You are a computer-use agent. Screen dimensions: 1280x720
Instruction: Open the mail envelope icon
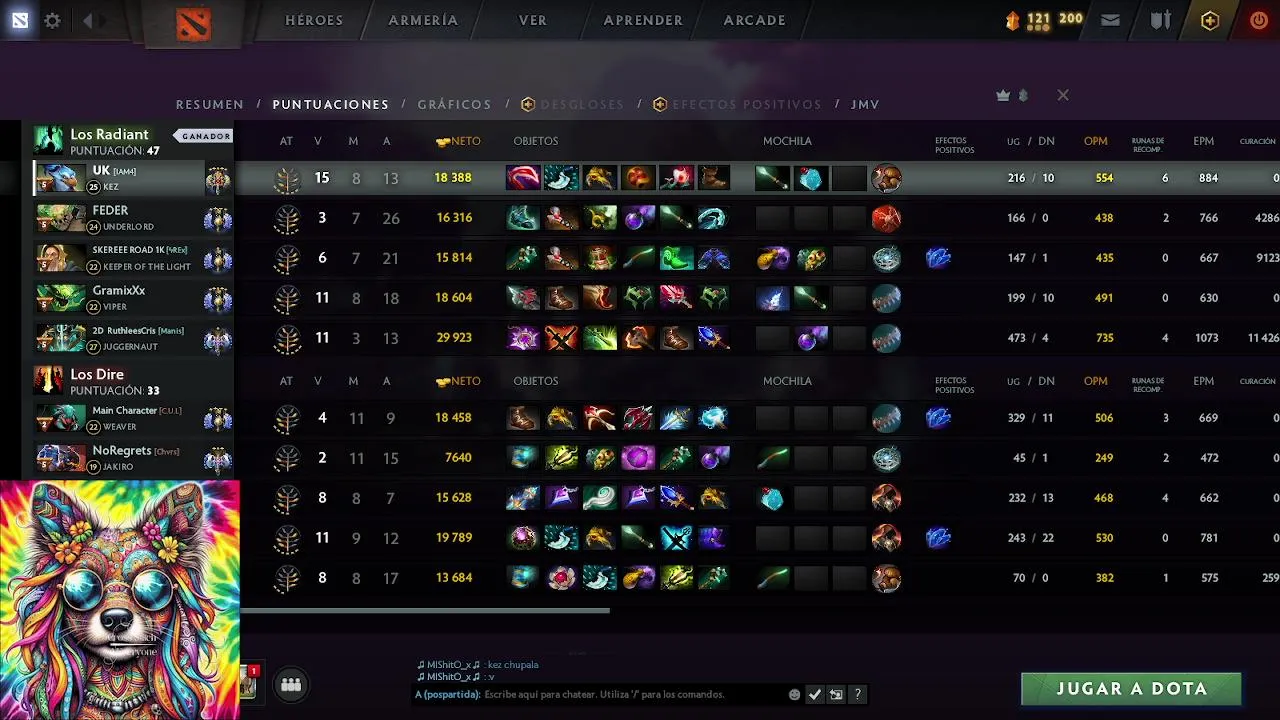coord(1110,20)
